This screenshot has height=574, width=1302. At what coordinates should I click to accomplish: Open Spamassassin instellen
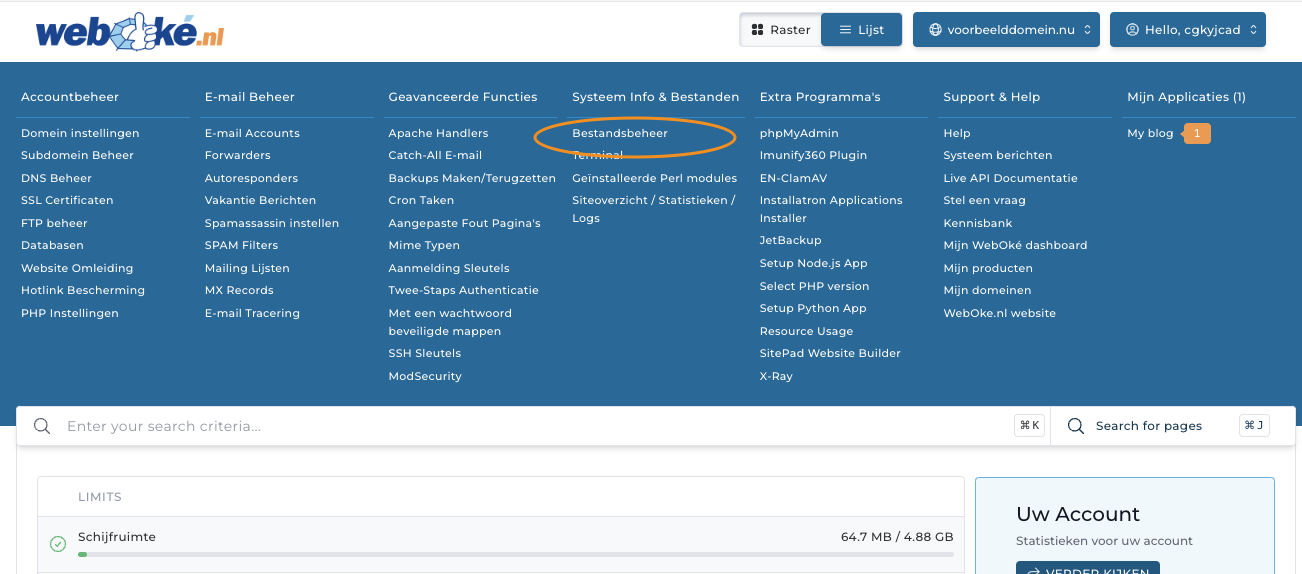(x=272, y=223)
